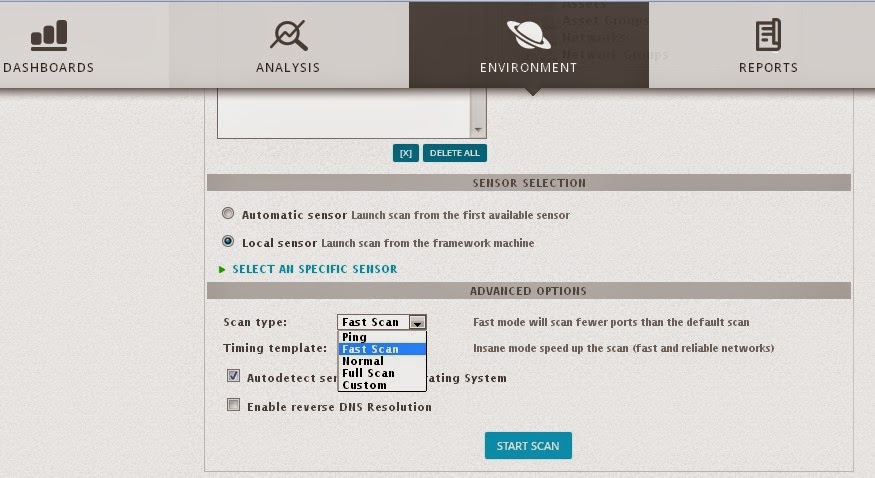Image resolution: width=875 pixels, height=478 pixels.
Task: Select the Local sensor radio button
Action: (228, 241)
